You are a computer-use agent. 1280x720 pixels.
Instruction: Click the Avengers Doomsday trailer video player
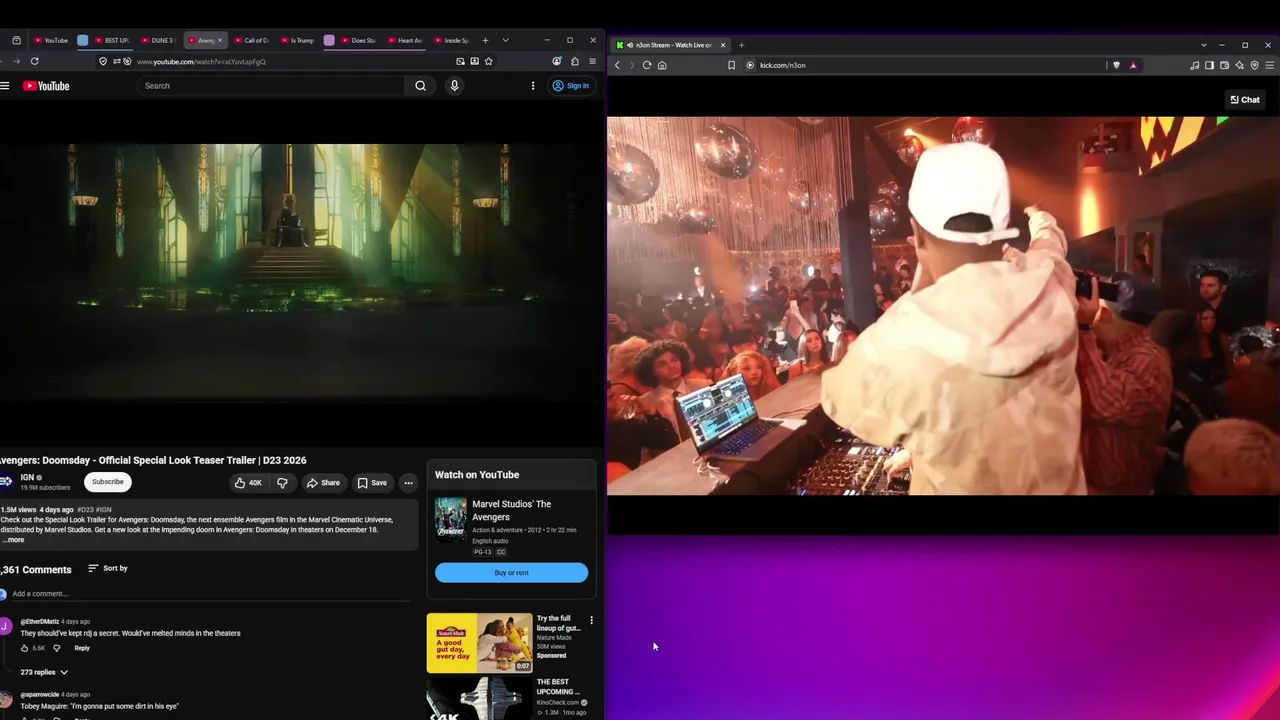(301, 272)
